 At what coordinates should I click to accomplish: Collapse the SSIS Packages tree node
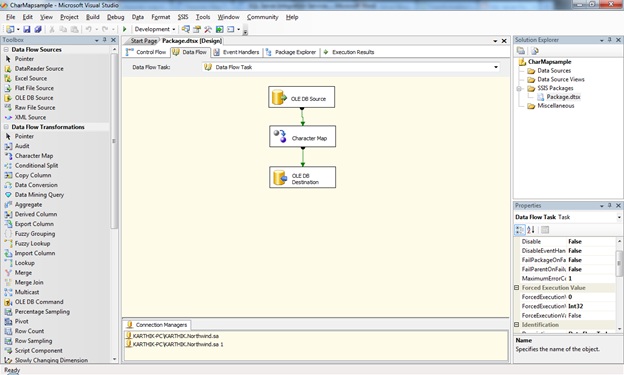[x=519, y=88]
